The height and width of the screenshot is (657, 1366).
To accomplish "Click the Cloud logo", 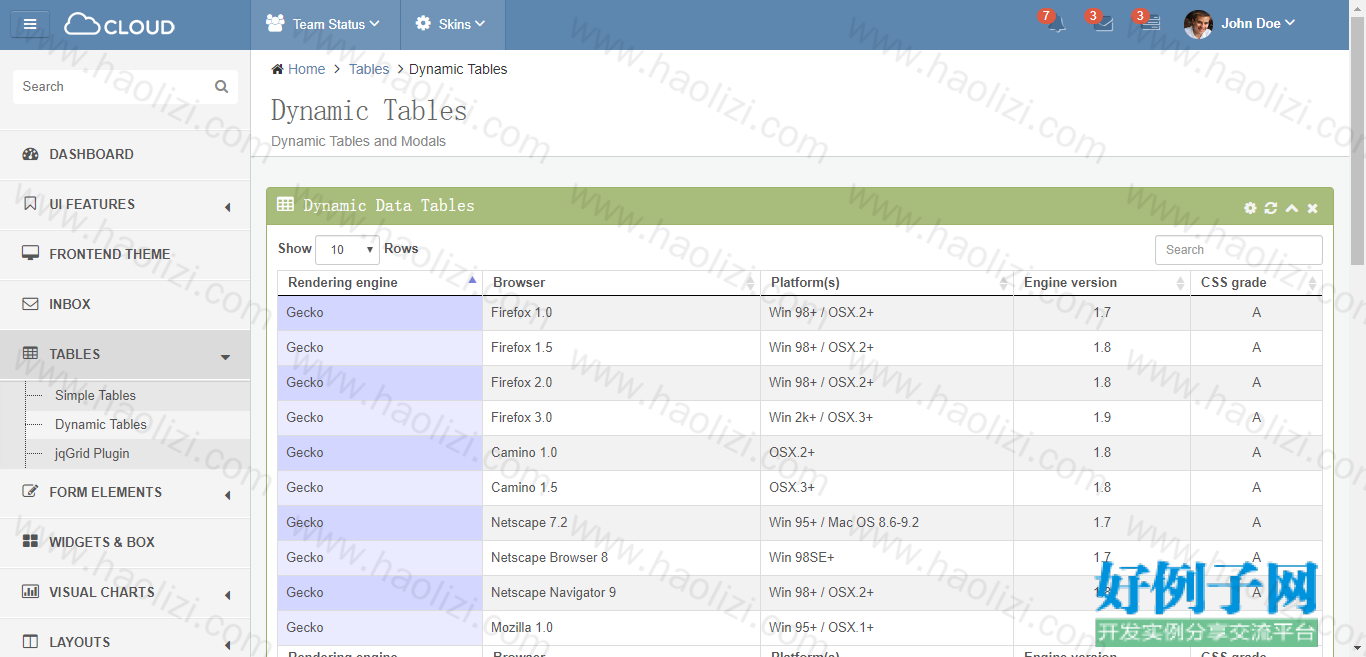I will click(x=119, y=25).
